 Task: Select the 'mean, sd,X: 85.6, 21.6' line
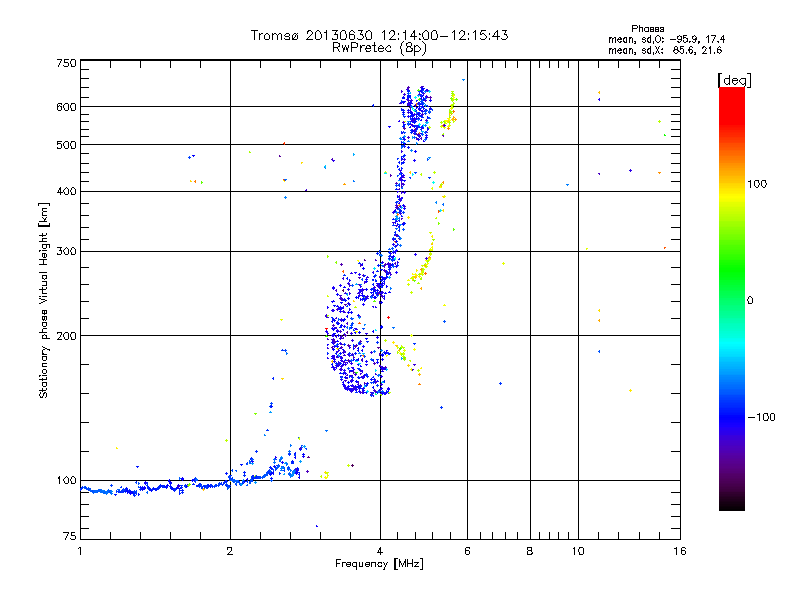pyautogui.click(x=665, y=50)
